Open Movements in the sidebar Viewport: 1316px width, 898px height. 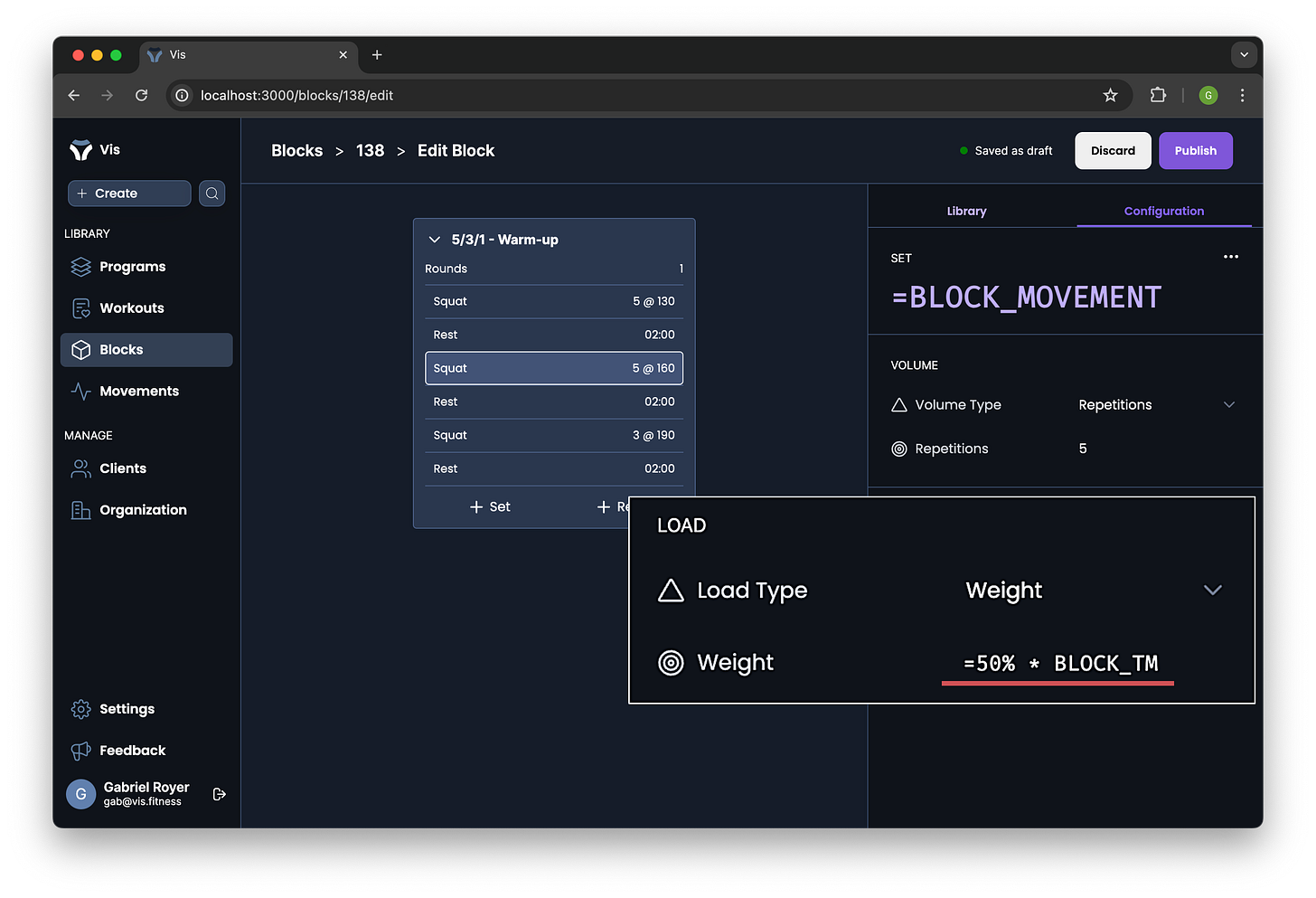point(146,392)
